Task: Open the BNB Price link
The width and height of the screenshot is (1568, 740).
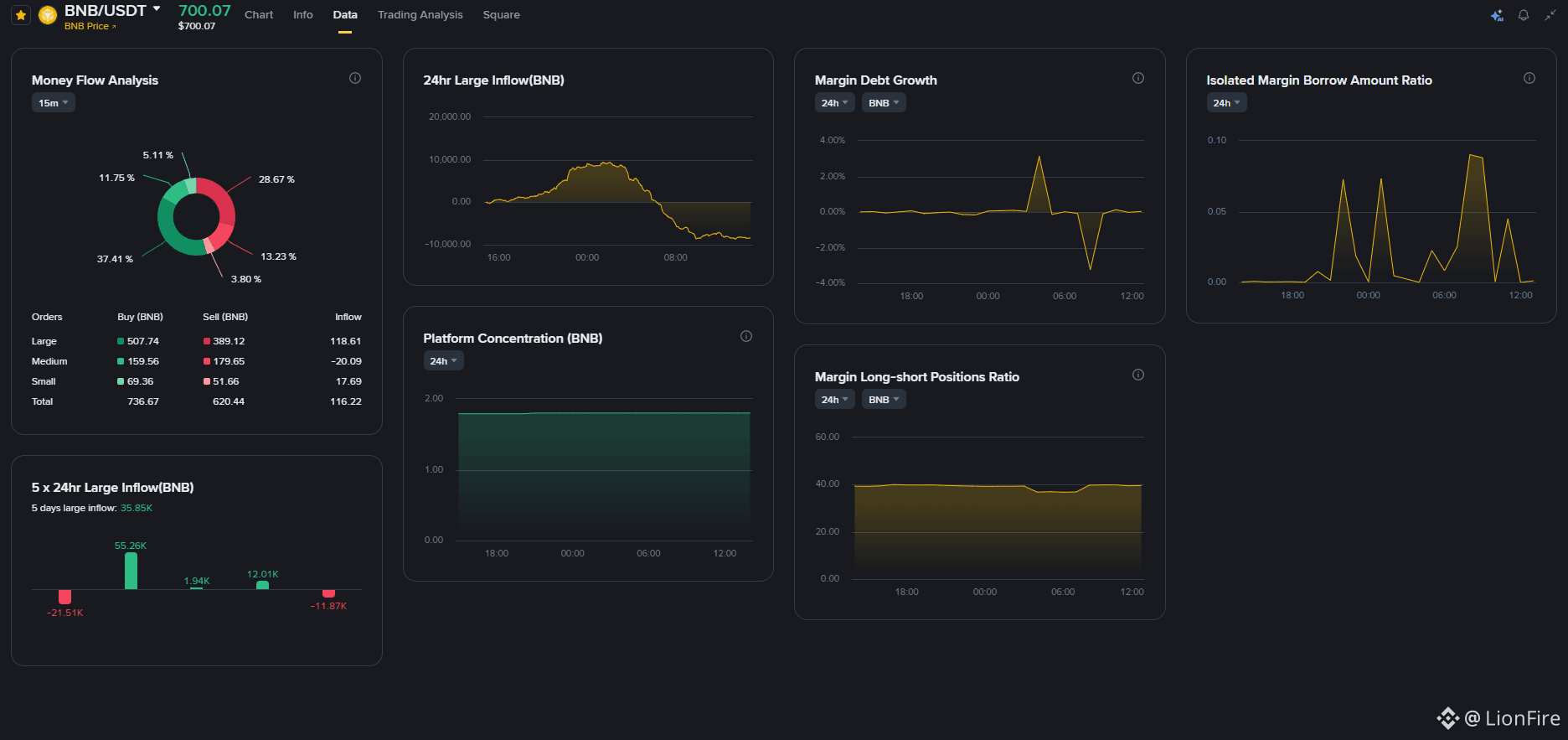Action: pos(90,26)
